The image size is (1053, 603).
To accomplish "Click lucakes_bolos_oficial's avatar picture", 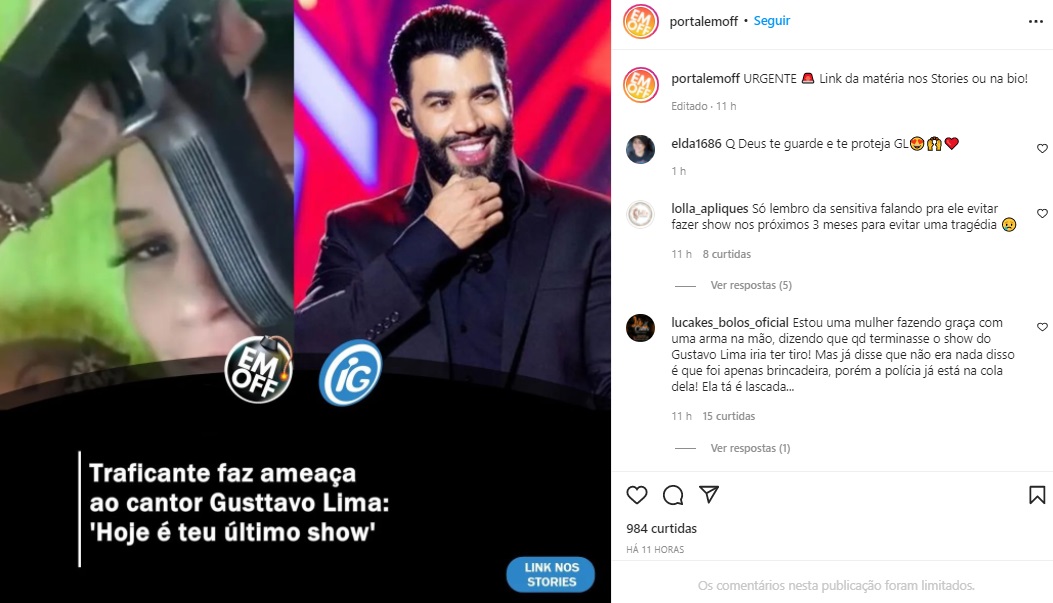I will [x=641, y=328].
